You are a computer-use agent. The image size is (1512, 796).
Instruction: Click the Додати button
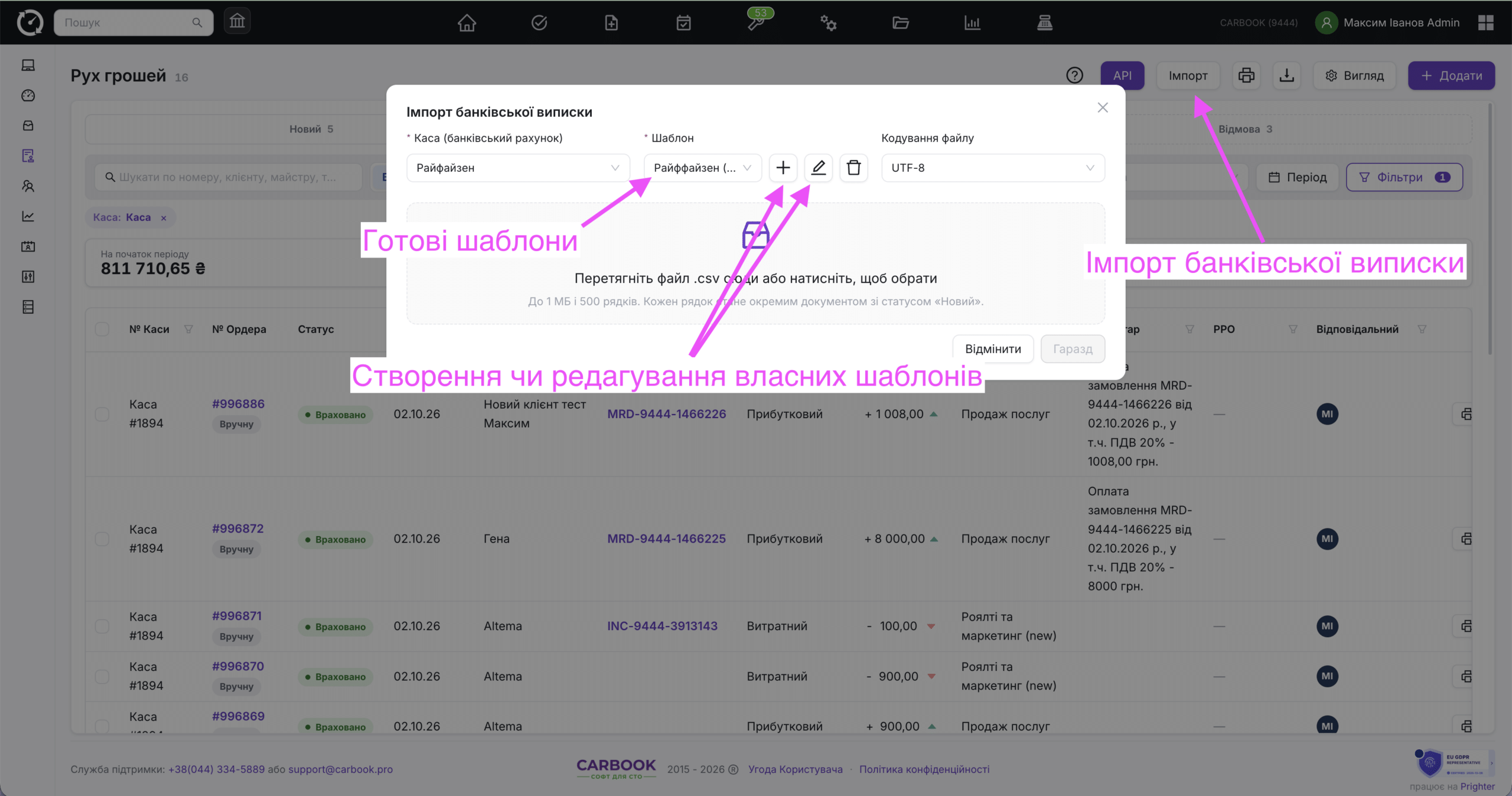(1451, 76)
